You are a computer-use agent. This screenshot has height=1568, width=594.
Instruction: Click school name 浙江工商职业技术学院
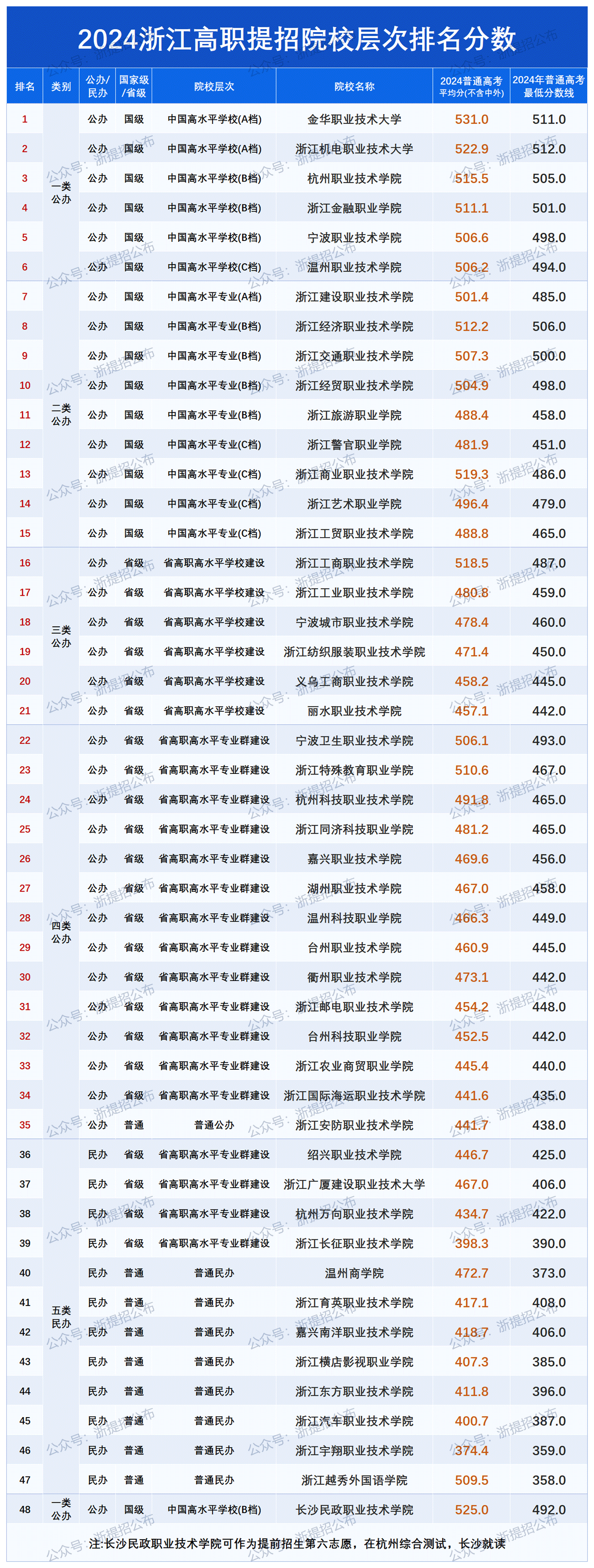[x=354, y=563]
